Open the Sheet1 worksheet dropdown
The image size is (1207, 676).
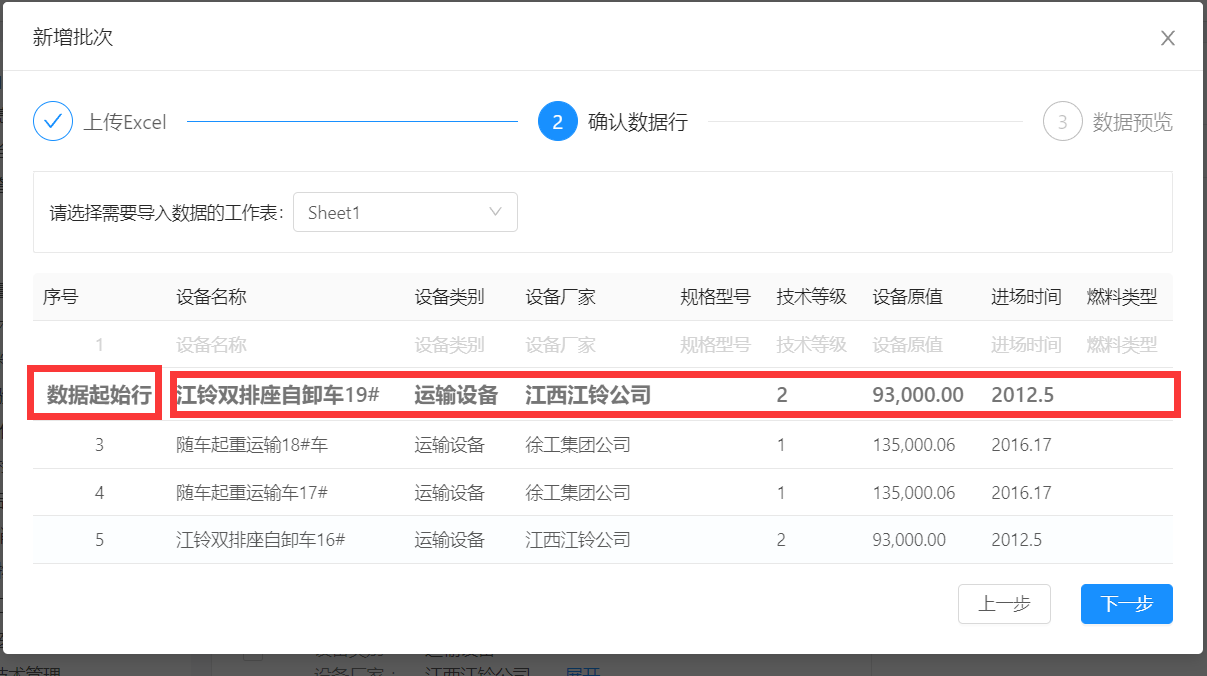(405, 212)
